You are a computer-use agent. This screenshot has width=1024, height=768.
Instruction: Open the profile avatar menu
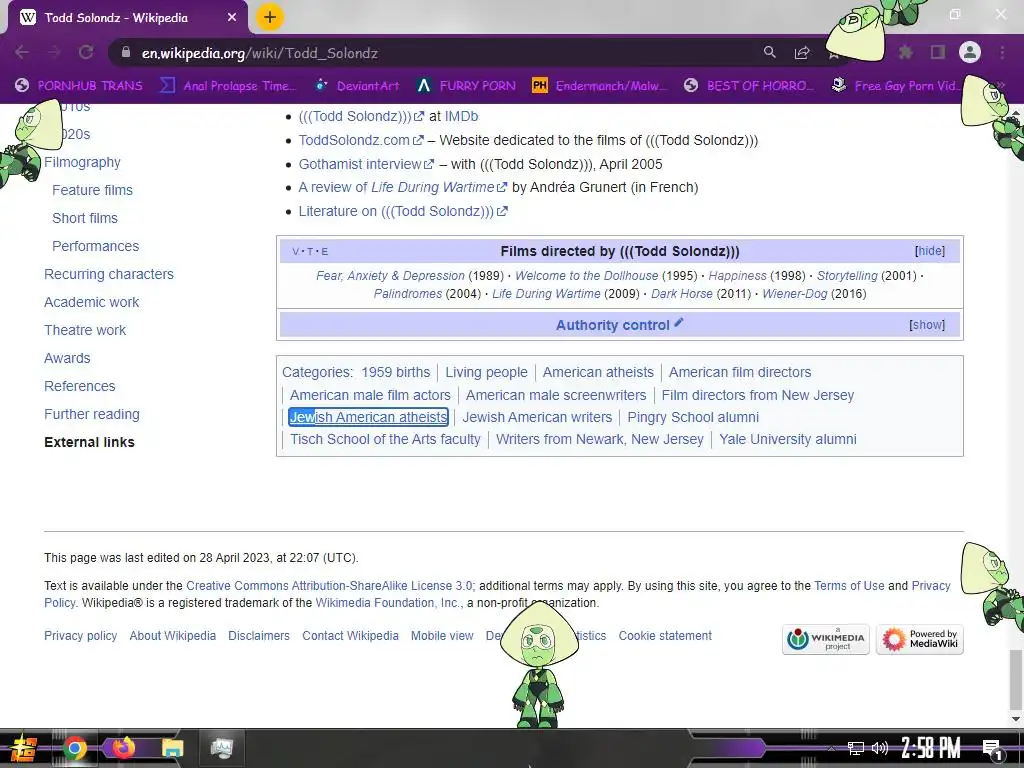click(x=970, y=52)
